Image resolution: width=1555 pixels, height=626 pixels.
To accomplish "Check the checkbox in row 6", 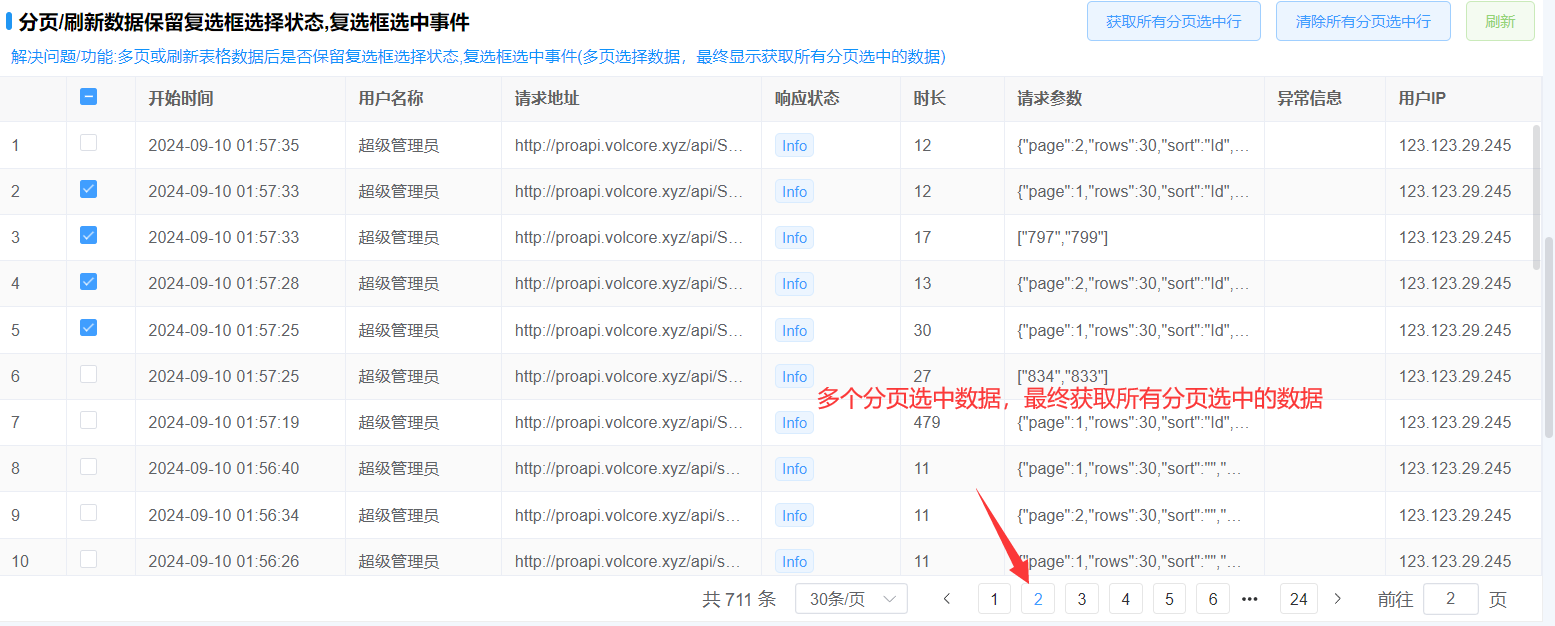I will [88, 374].
